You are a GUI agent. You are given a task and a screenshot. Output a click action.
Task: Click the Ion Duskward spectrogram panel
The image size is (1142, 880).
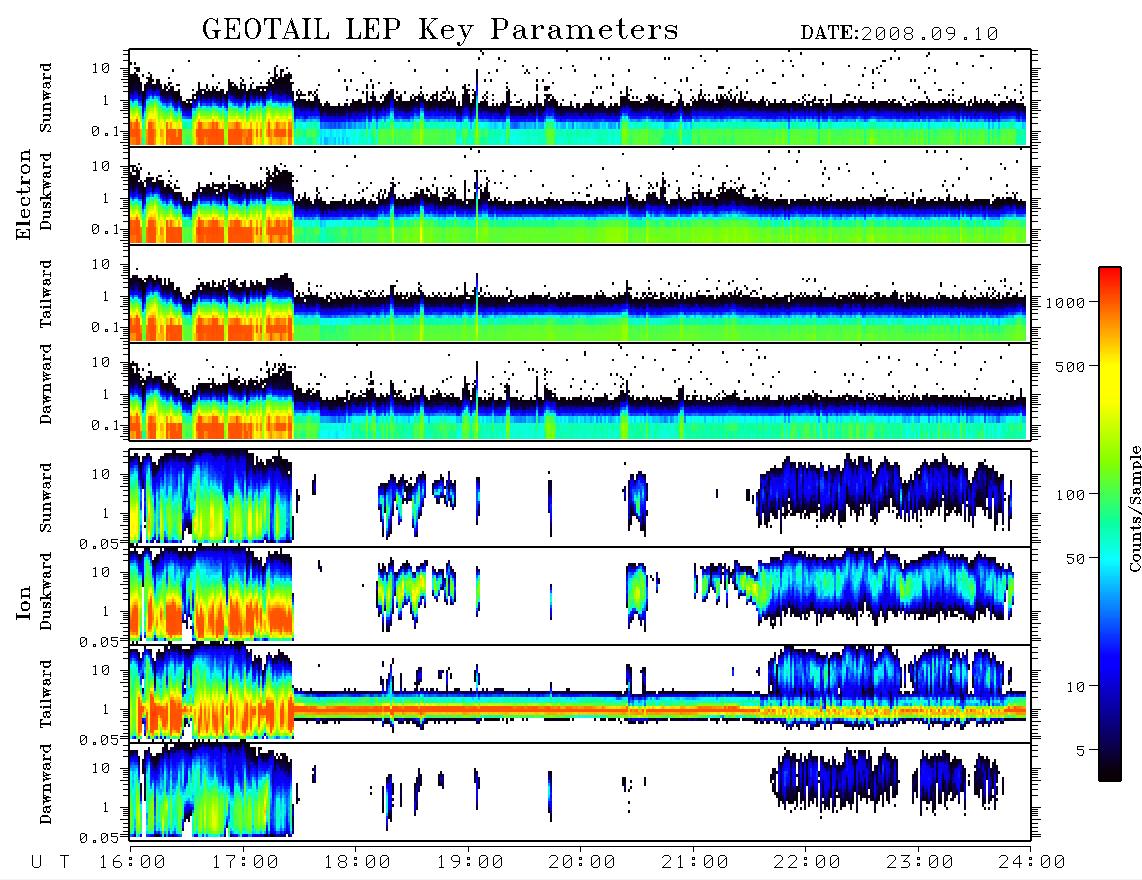coord(580,595)
